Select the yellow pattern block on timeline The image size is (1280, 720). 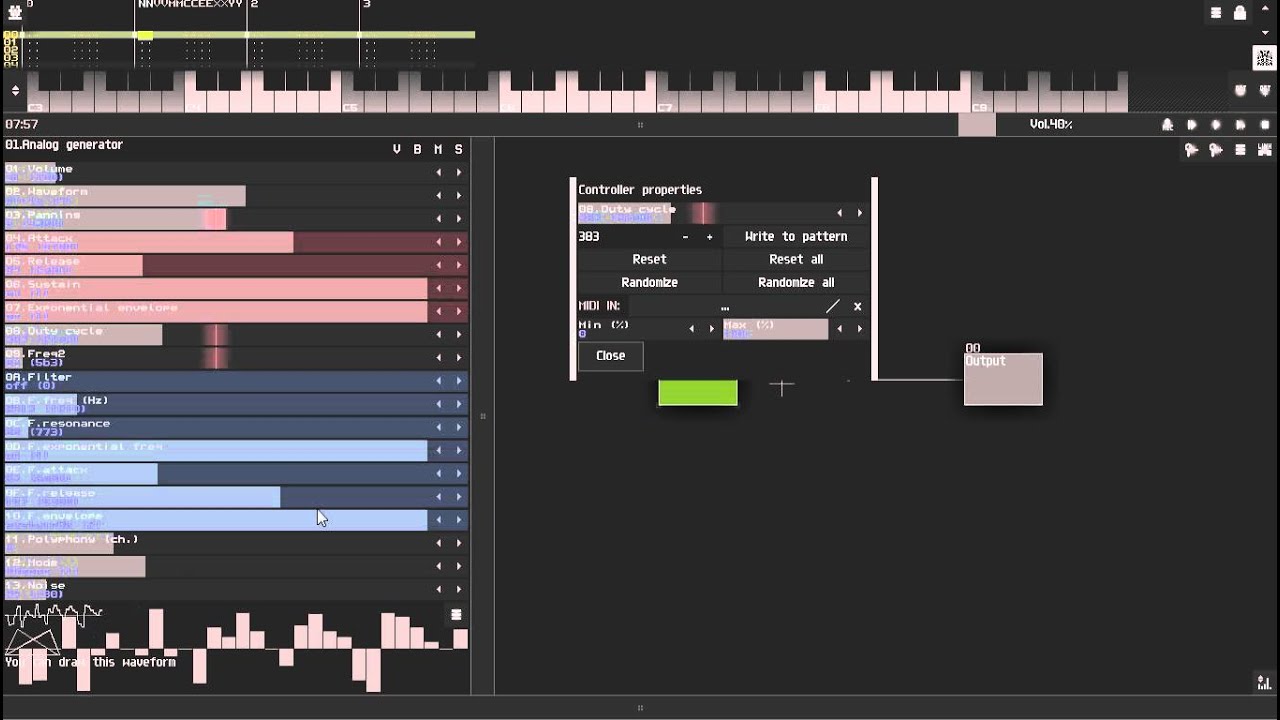coord(145,35)
